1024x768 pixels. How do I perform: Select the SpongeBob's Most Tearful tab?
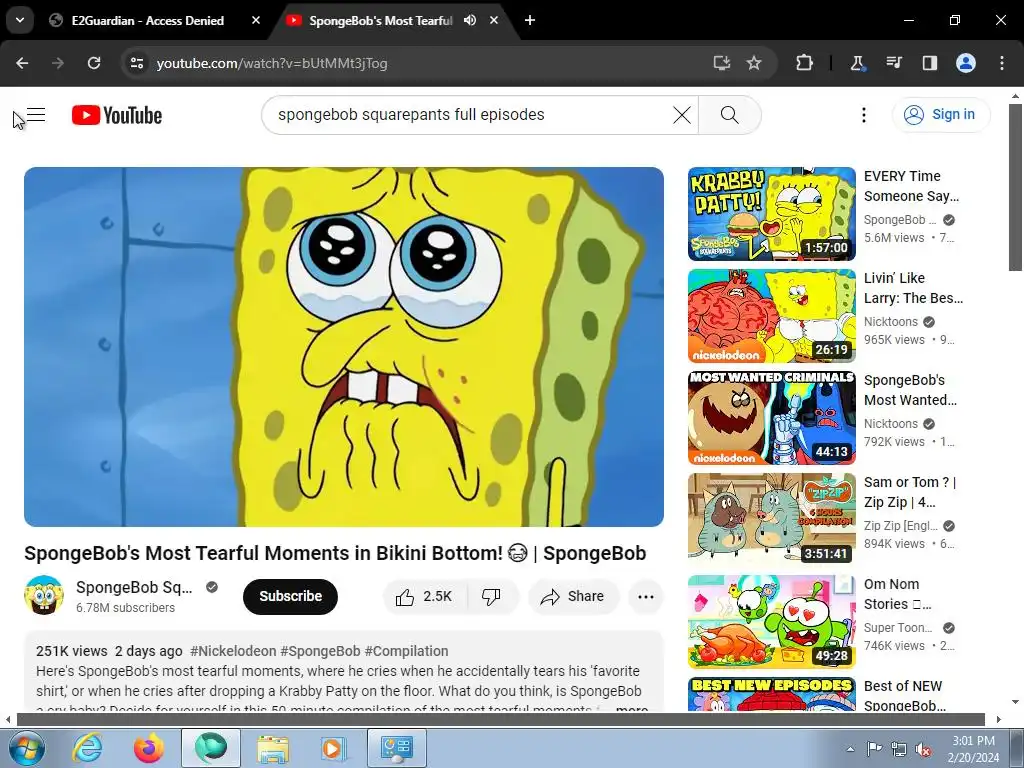tap(381, 20)
